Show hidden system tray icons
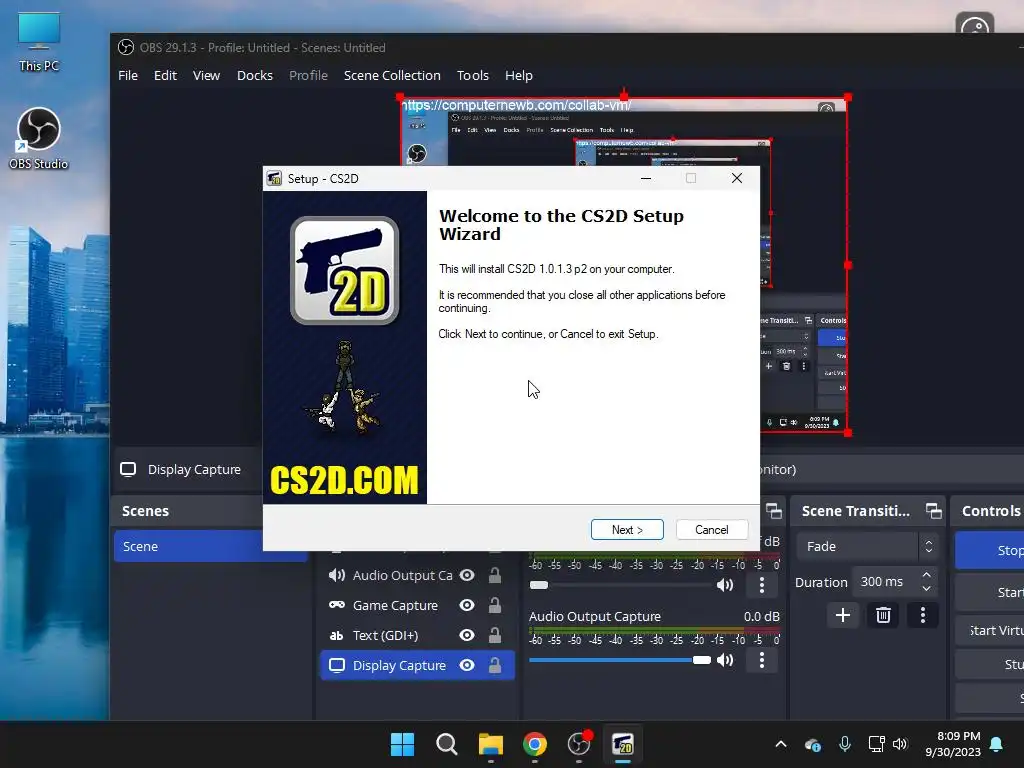 click(x=781, y=744)
